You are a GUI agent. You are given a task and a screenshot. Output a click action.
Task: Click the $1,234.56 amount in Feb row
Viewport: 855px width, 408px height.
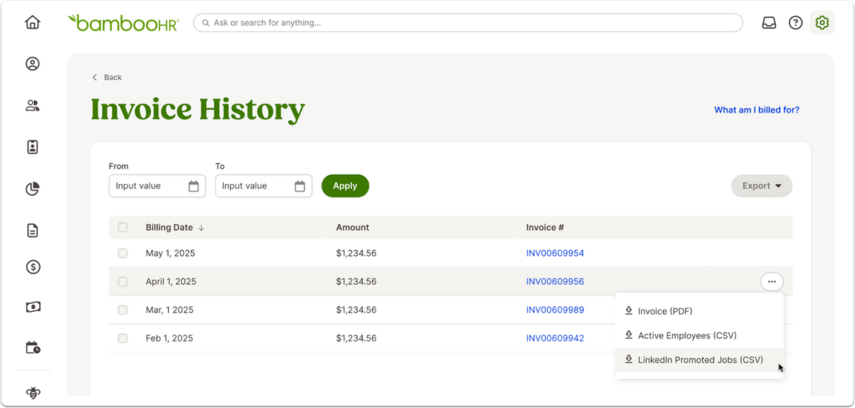click(356, 338)
